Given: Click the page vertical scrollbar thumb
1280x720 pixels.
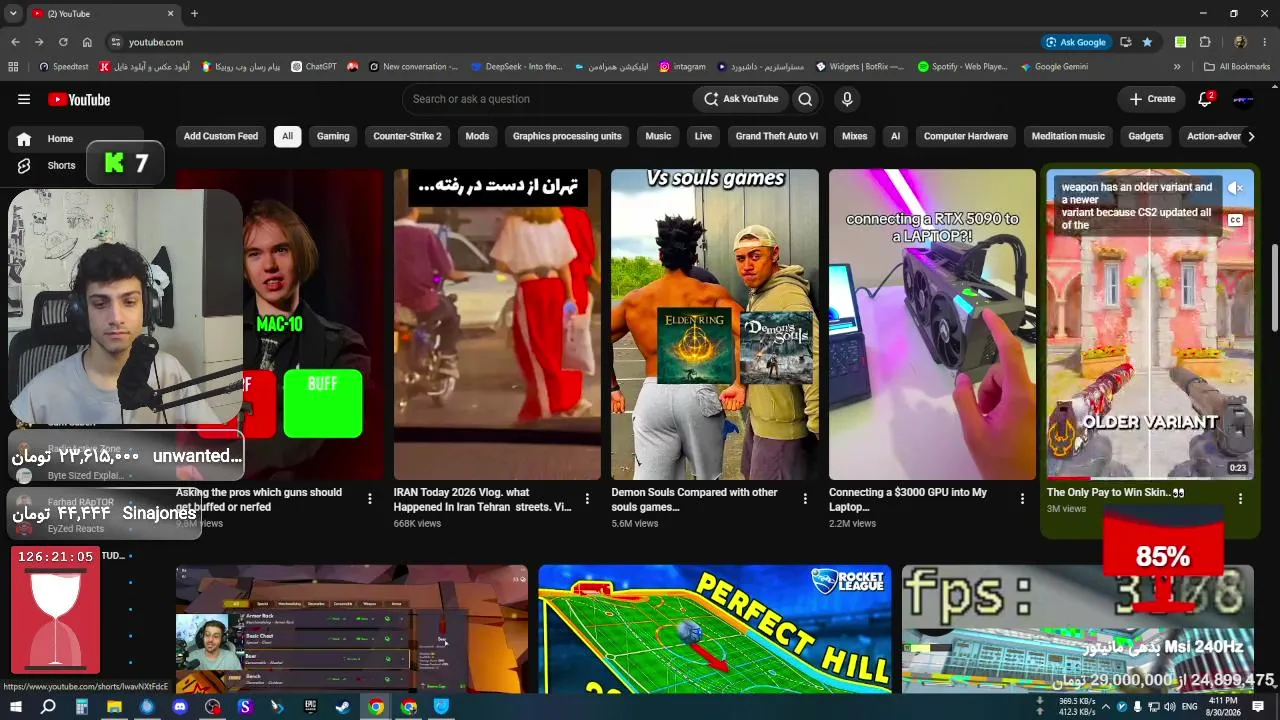Looking at the screenshot, I should pyautogui.click(x=1273, y=287).
